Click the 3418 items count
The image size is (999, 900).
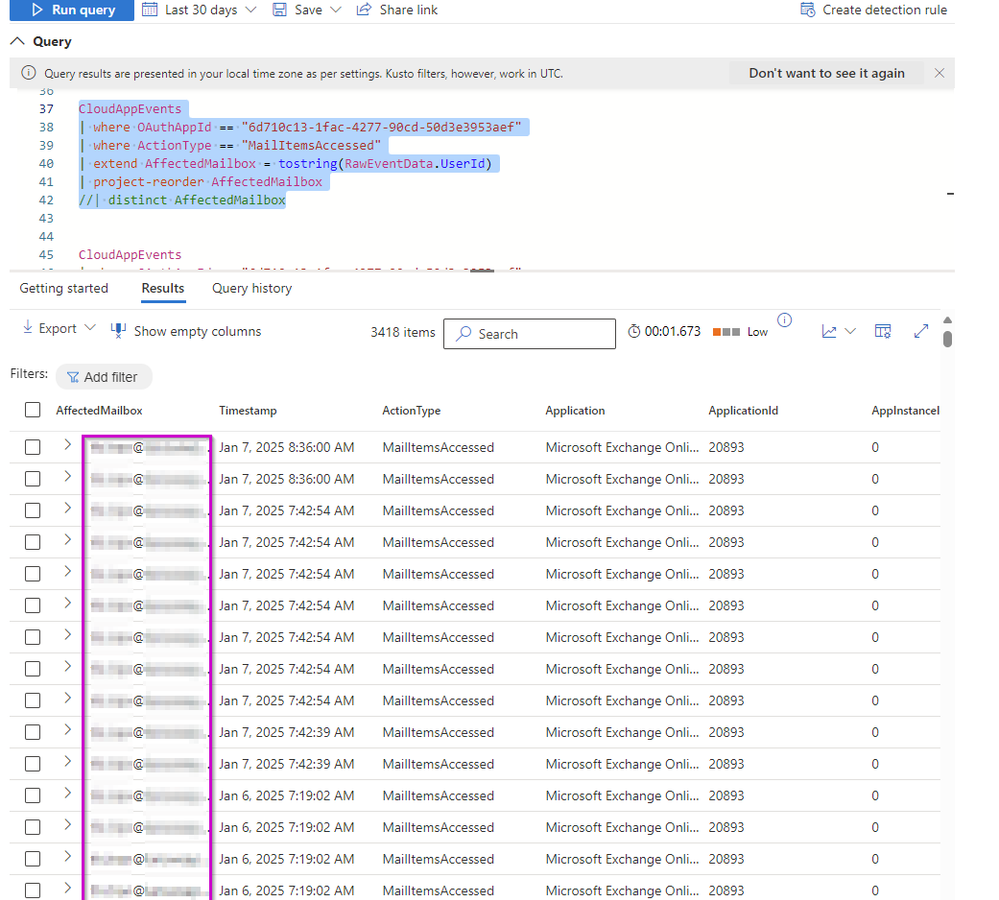pos(403,332)
